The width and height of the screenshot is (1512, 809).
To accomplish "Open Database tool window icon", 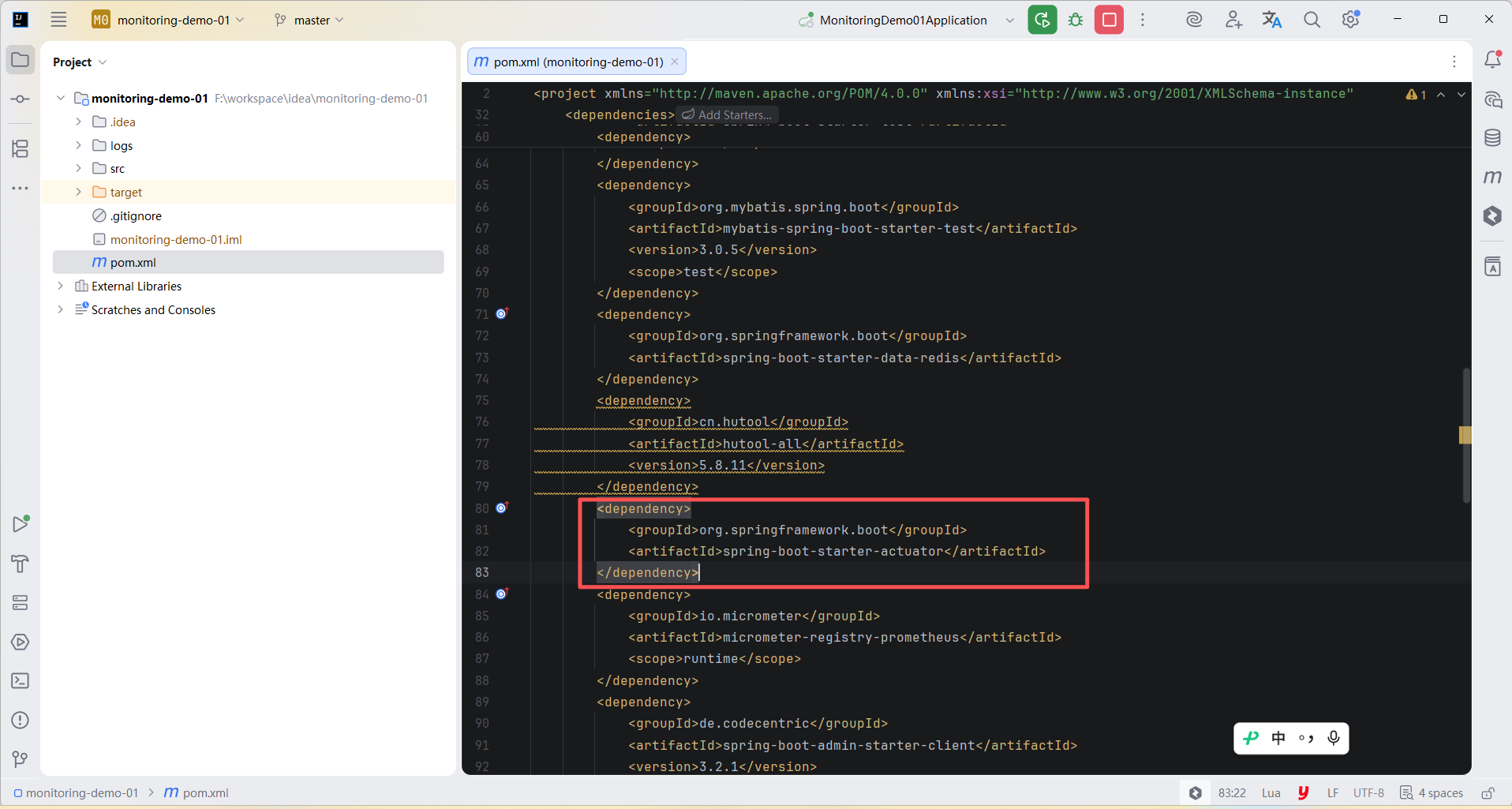I will 1492,138.
